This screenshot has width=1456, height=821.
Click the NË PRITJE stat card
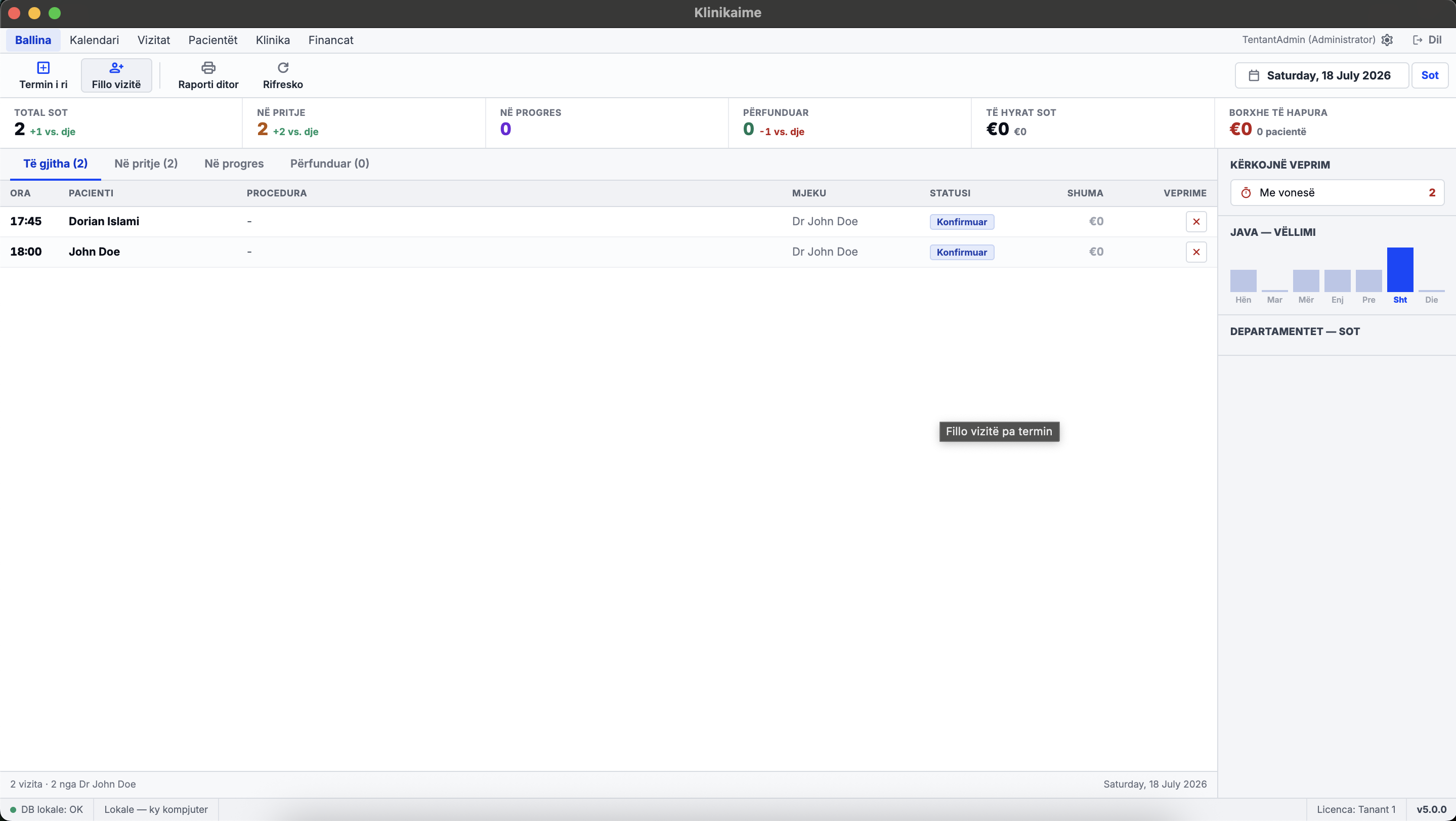tap(364, 124)
